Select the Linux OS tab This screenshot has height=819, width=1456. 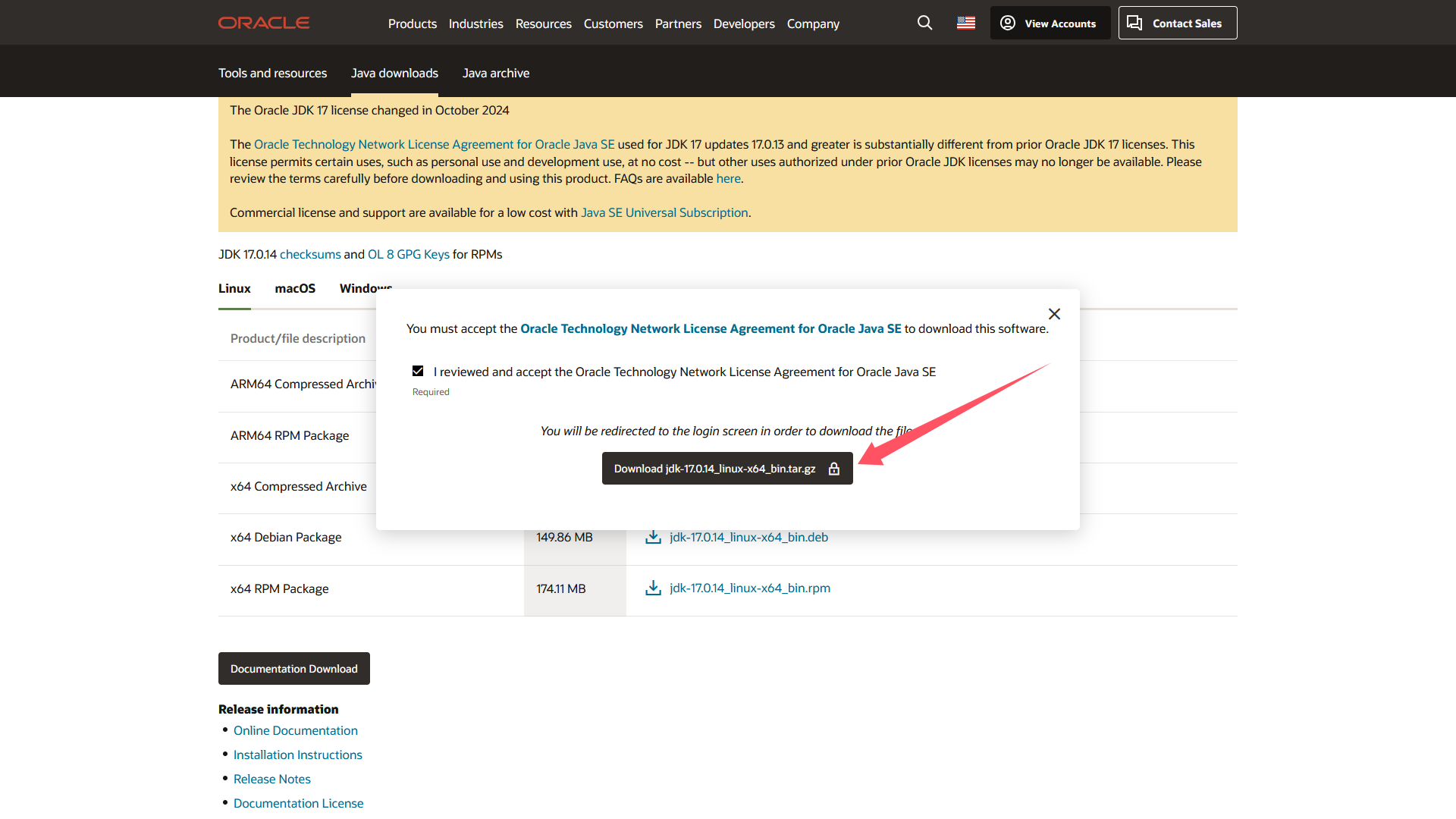tap(234, 288)
